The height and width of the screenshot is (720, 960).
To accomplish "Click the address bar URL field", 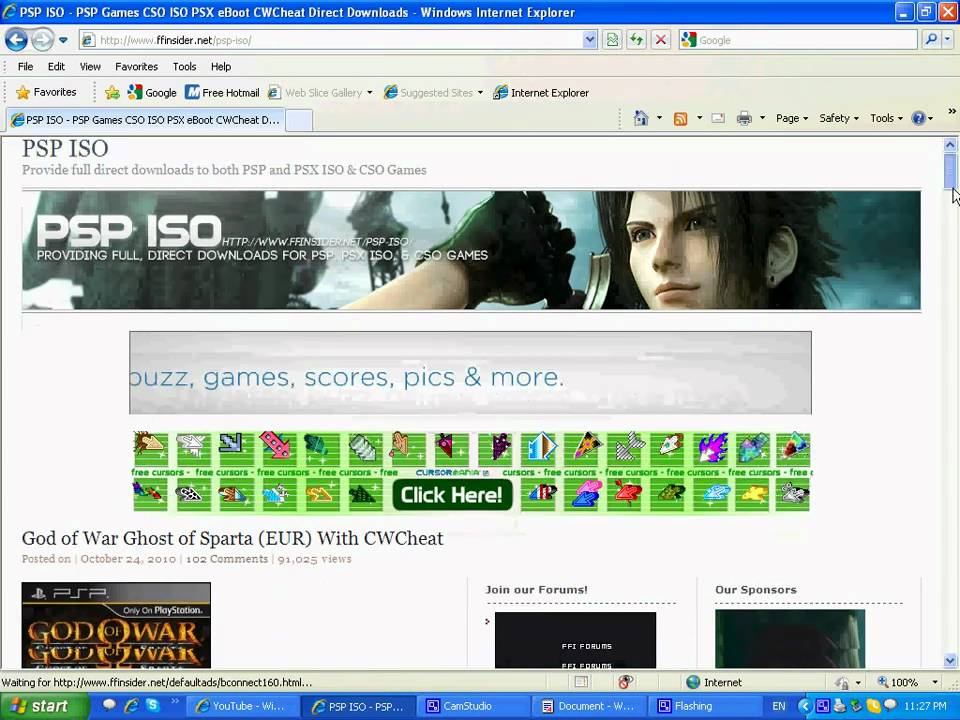I will 340,40.
